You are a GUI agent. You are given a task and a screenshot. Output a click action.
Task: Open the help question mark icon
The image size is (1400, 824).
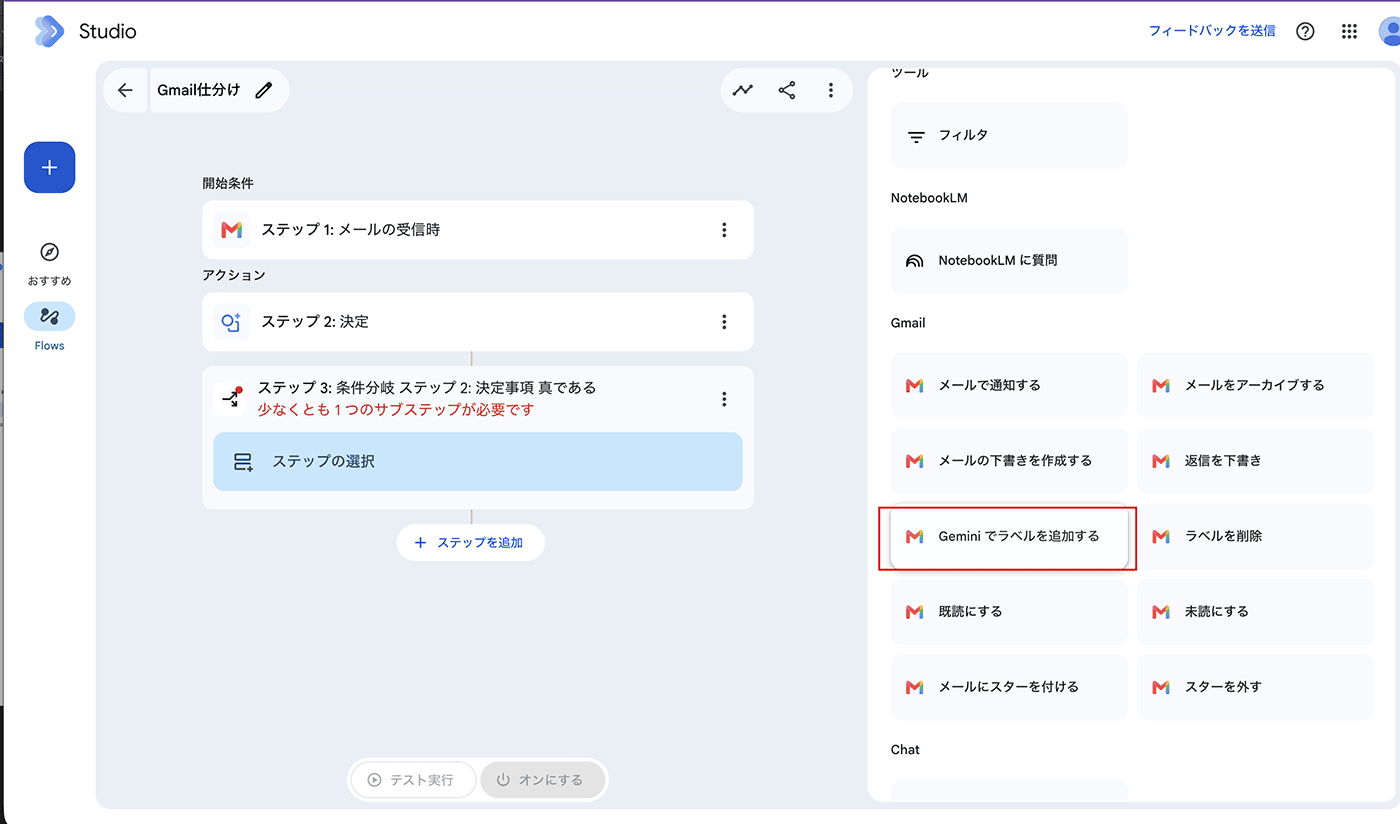click(1305, 31)
